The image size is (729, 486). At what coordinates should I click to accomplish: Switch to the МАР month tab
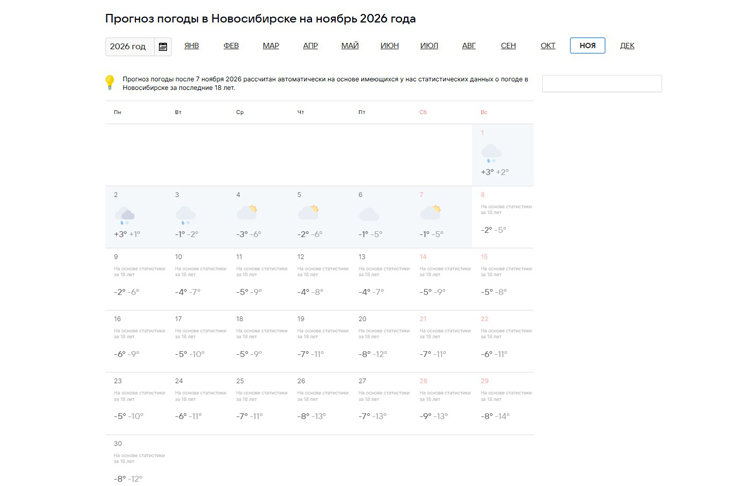tap(271, 46)
